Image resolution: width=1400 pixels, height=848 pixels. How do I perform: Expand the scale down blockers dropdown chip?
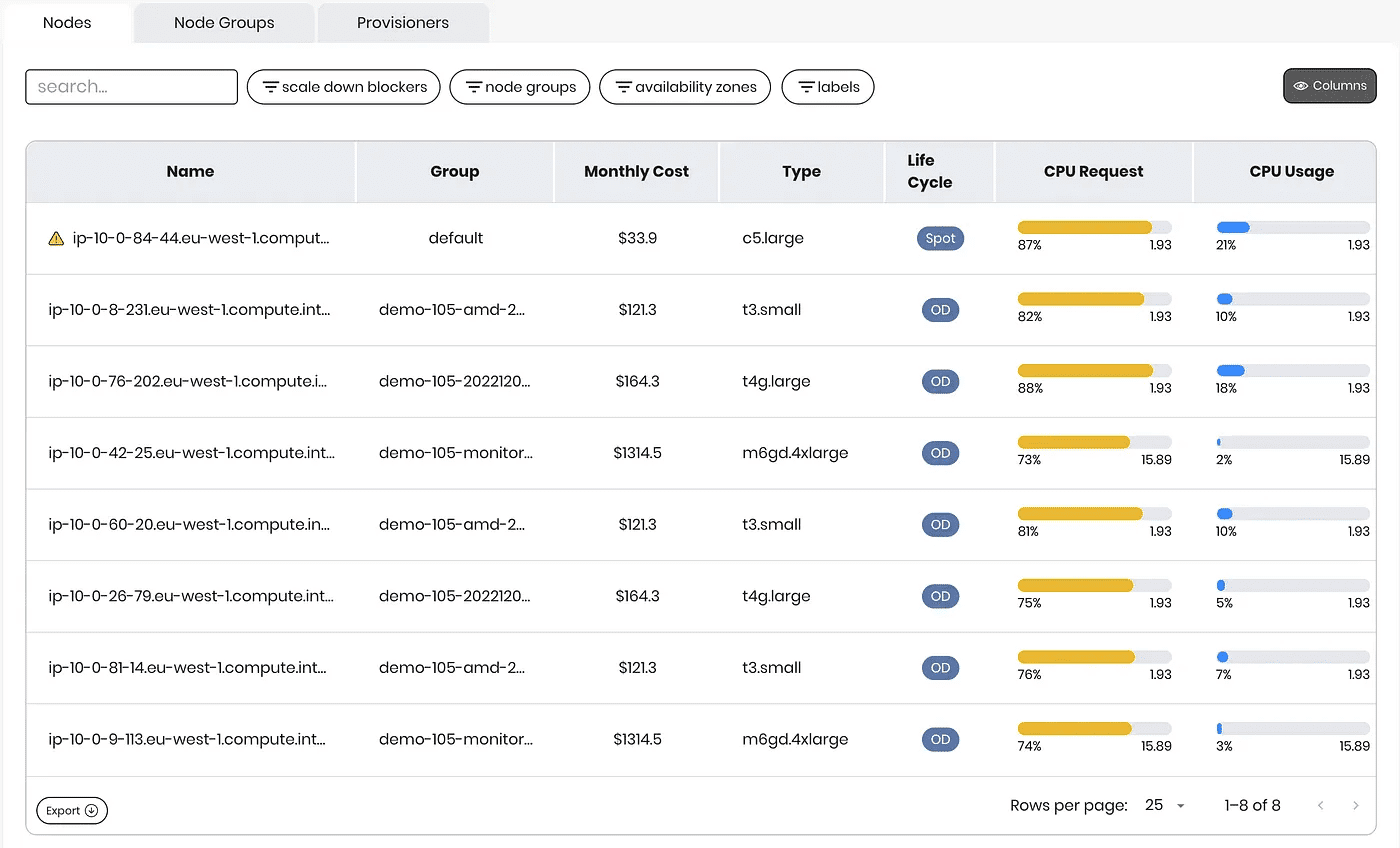tap(343, 87)
